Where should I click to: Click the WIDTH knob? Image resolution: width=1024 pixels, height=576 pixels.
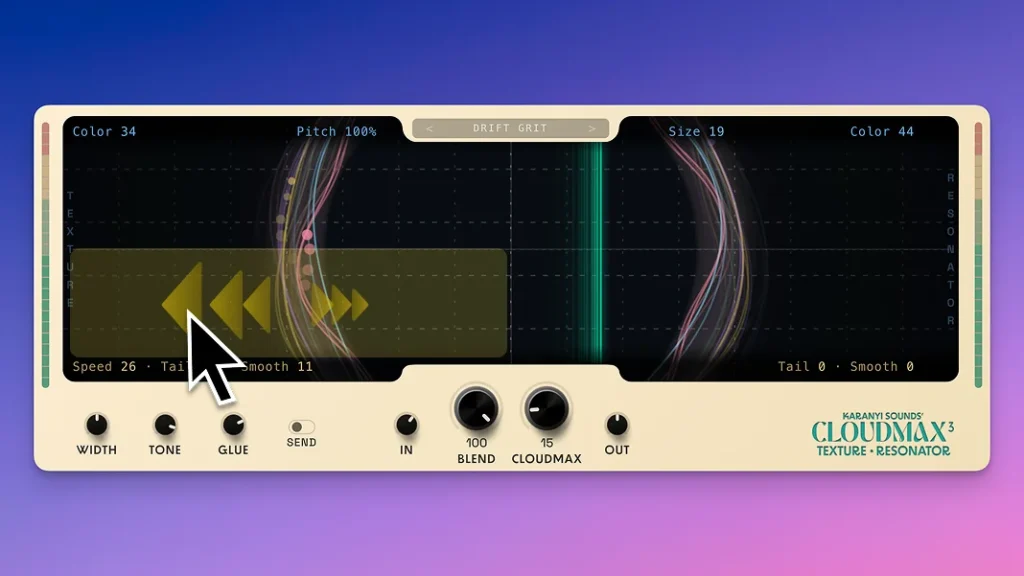97,425
